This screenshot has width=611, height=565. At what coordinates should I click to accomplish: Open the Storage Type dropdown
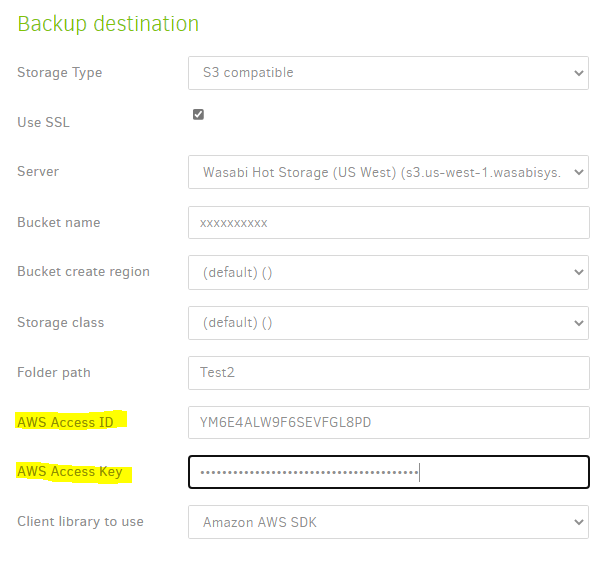(388, 72)
